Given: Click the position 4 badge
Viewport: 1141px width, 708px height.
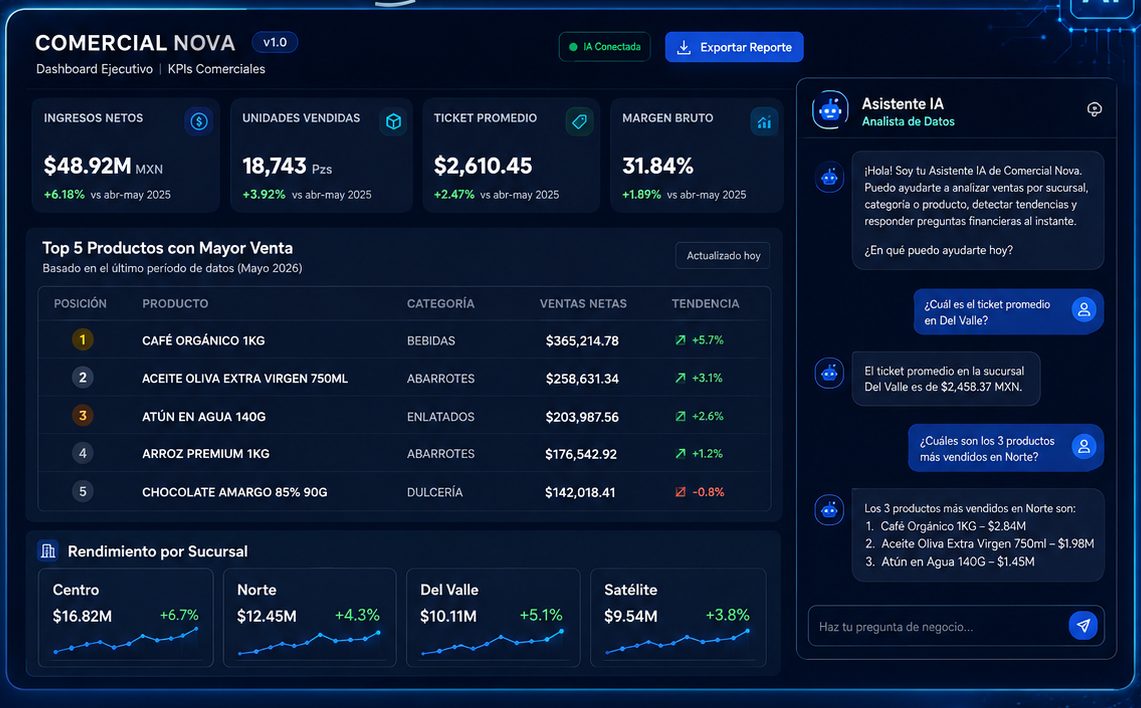Looking at the screenshot, I should tap(82, 453).
